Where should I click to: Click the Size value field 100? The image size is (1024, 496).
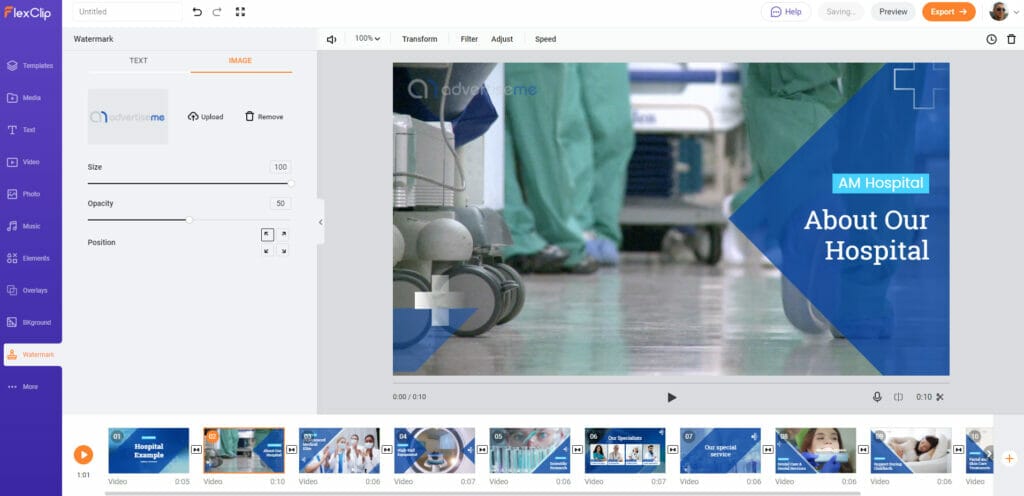click(x=280, y=167)
